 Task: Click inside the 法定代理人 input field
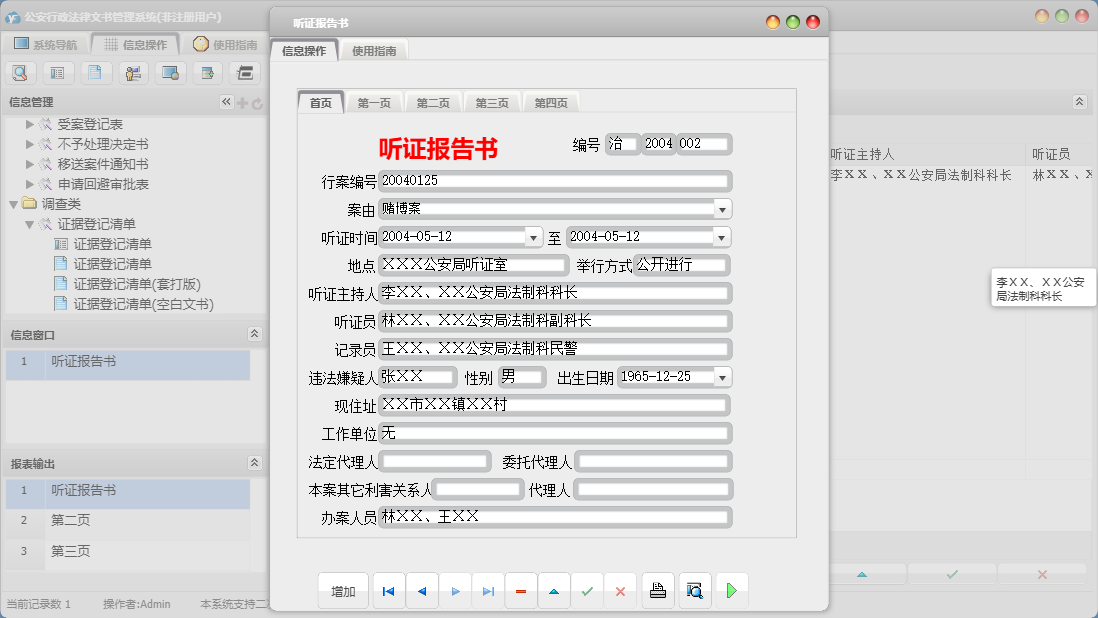[x=434, y=461]
